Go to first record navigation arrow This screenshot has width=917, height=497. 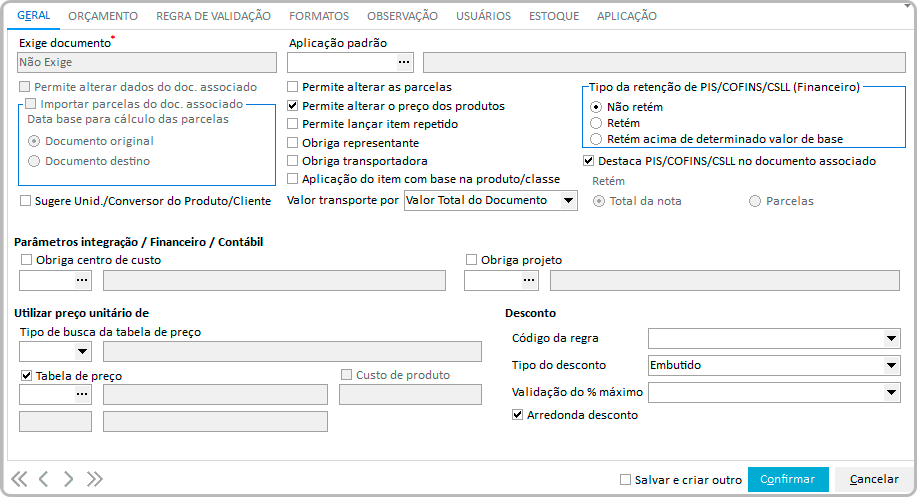point(19,479)
